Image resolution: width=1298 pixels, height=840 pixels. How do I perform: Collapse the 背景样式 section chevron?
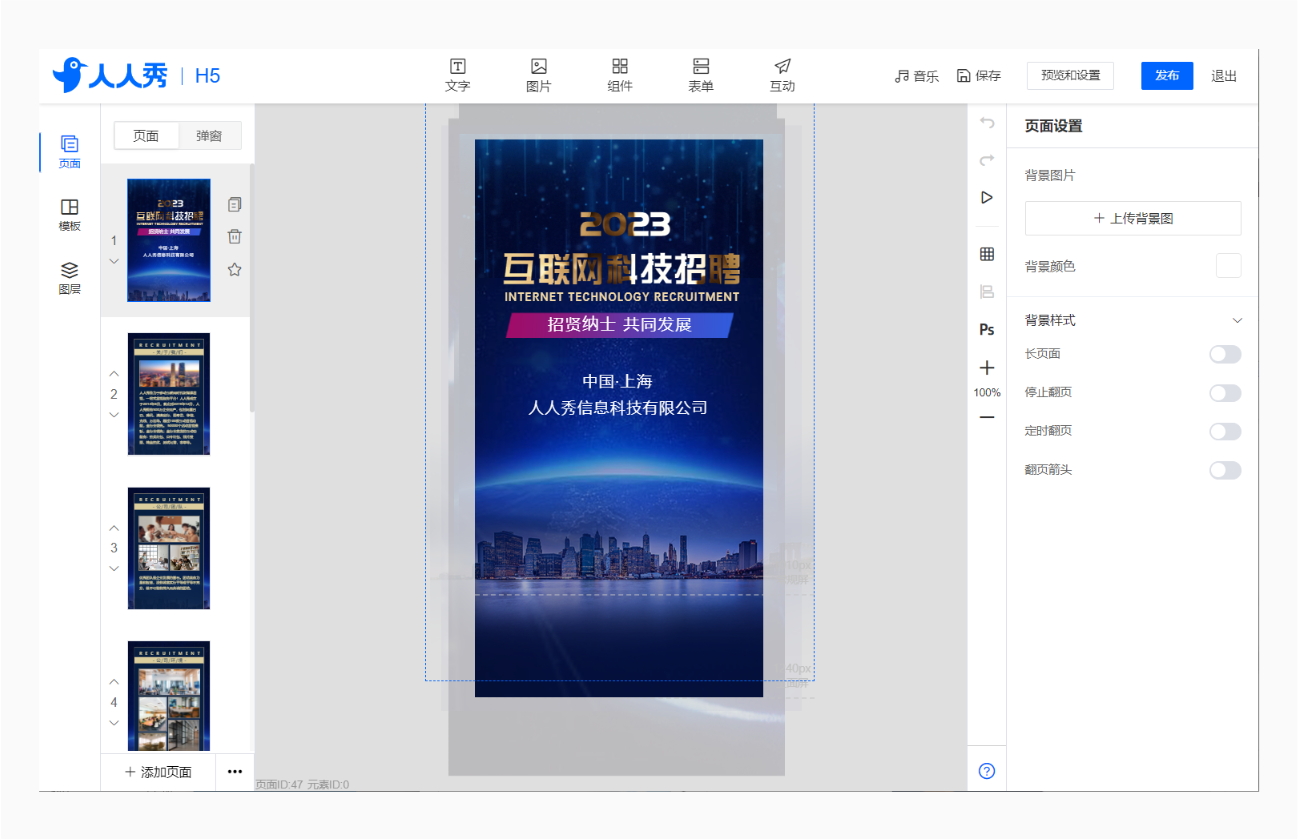click(1237, 321)
